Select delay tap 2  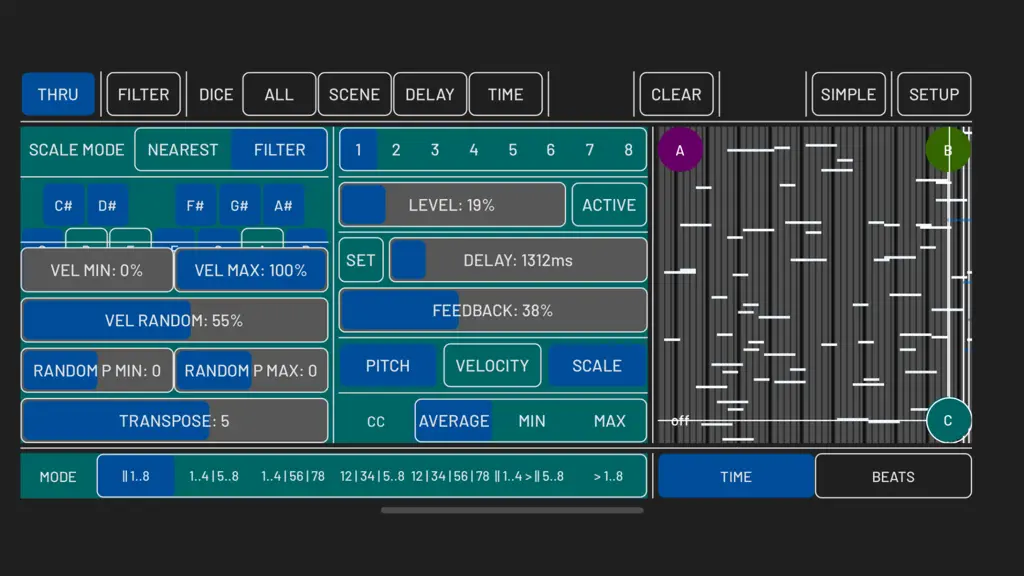coord(396,150)
